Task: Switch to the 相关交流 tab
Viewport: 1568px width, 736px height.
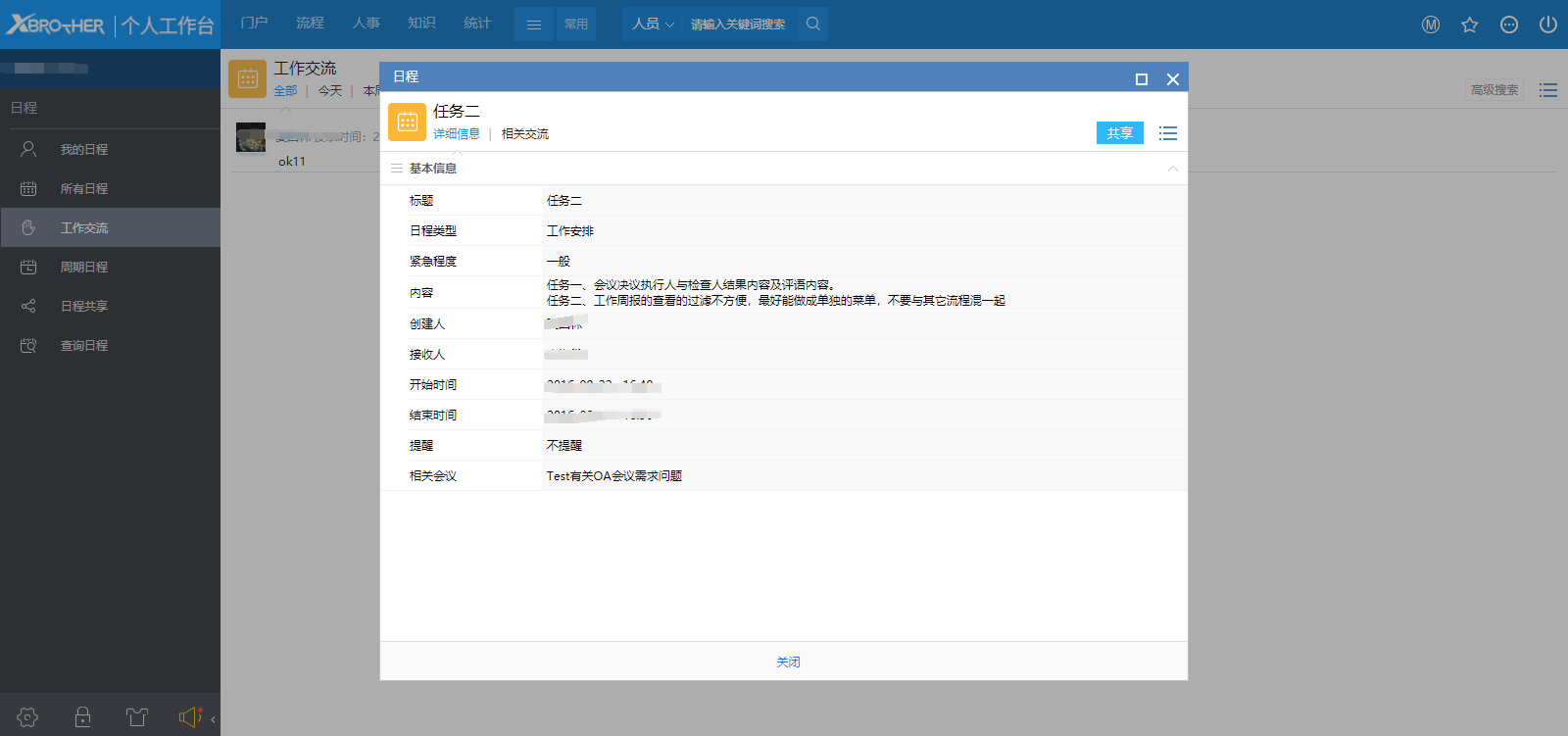Action: coord(524,134)
